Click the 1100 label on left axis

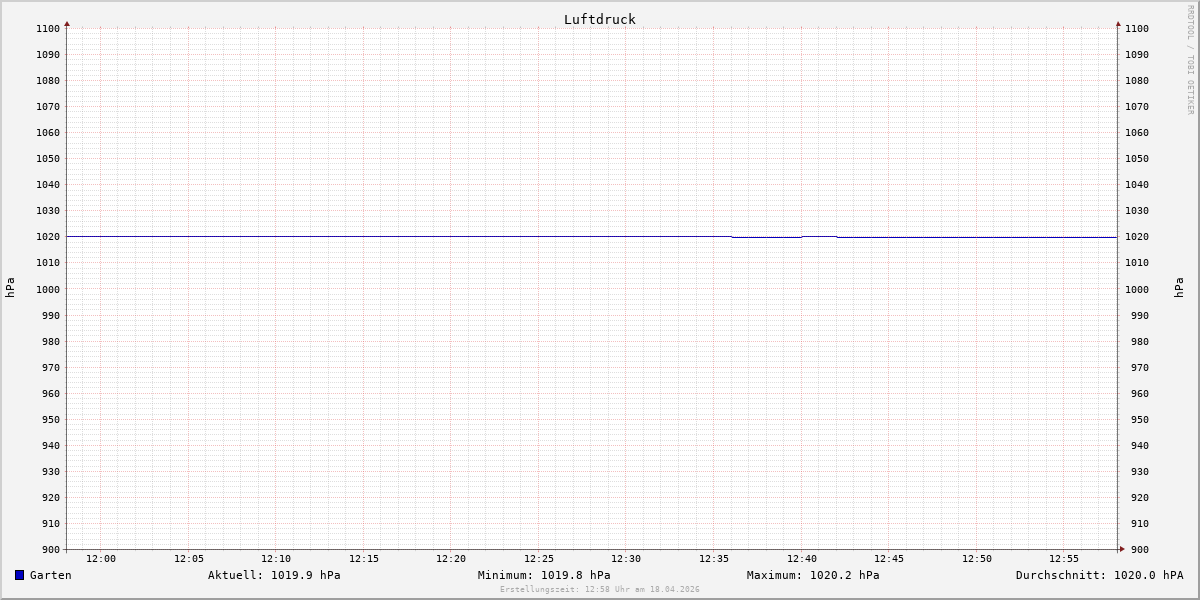[48, 28]
